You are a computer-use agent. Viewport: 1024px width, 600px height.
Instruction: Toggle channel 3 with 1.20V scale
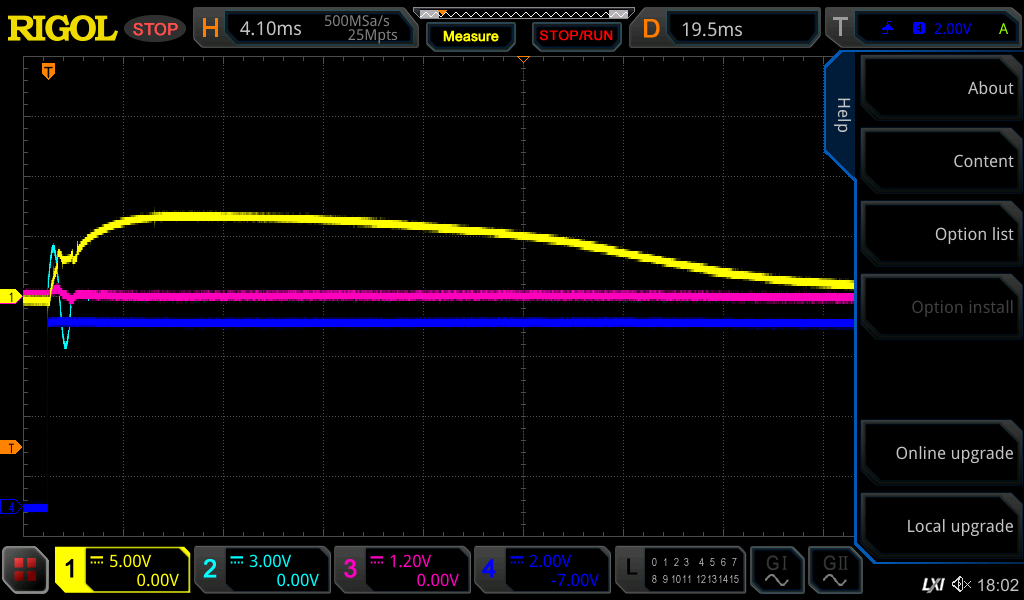401,570
